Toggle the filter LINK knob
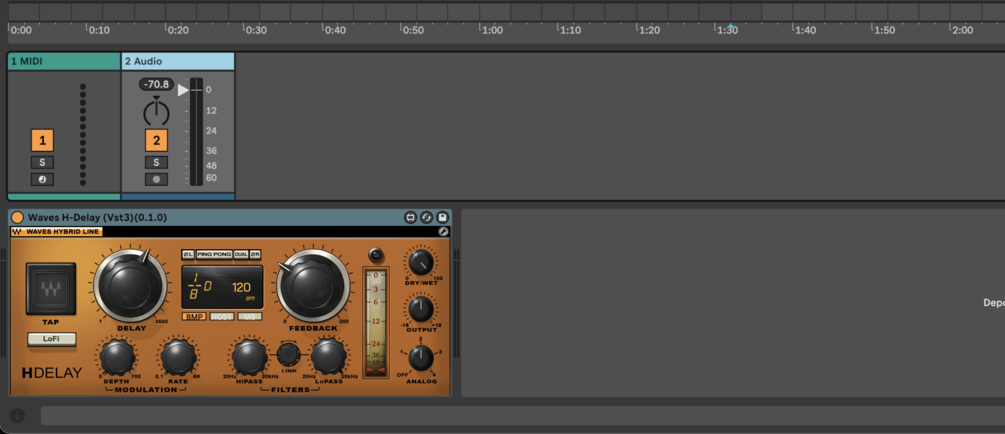 [288, 354]
